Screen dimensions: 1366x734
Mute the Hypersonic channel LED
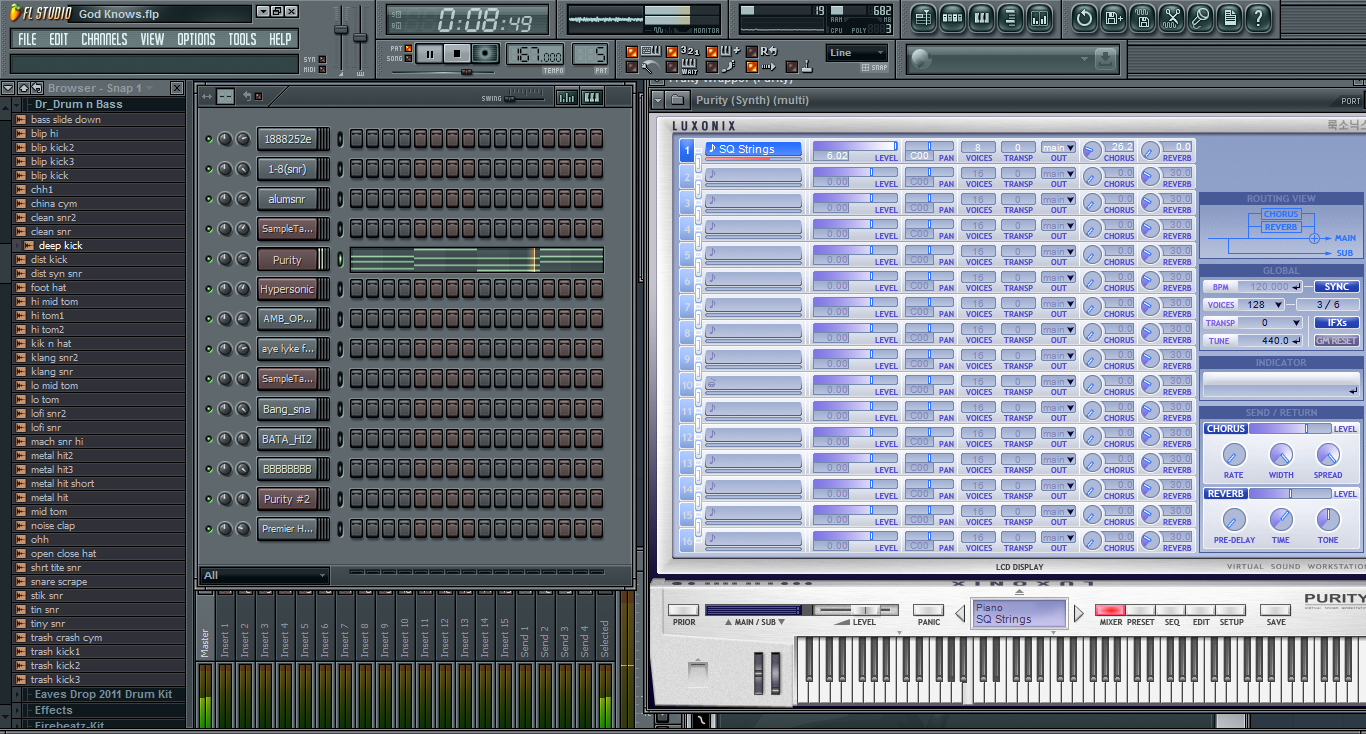coord(209,289)
